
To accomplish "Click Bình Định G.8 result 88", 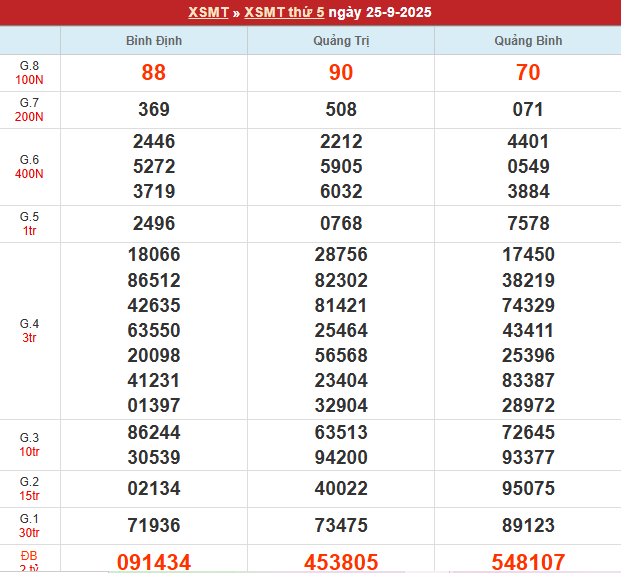I will [x=154, y=73].
